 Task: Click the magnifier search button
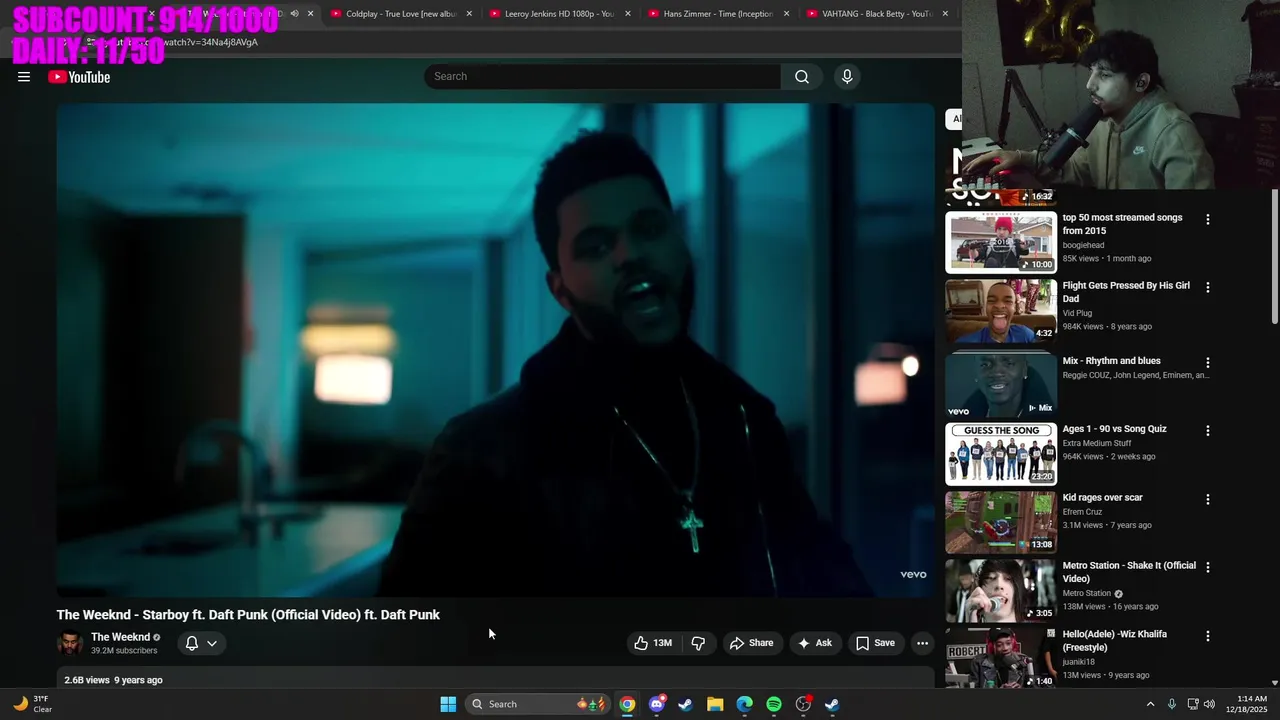tap(802, 76)
